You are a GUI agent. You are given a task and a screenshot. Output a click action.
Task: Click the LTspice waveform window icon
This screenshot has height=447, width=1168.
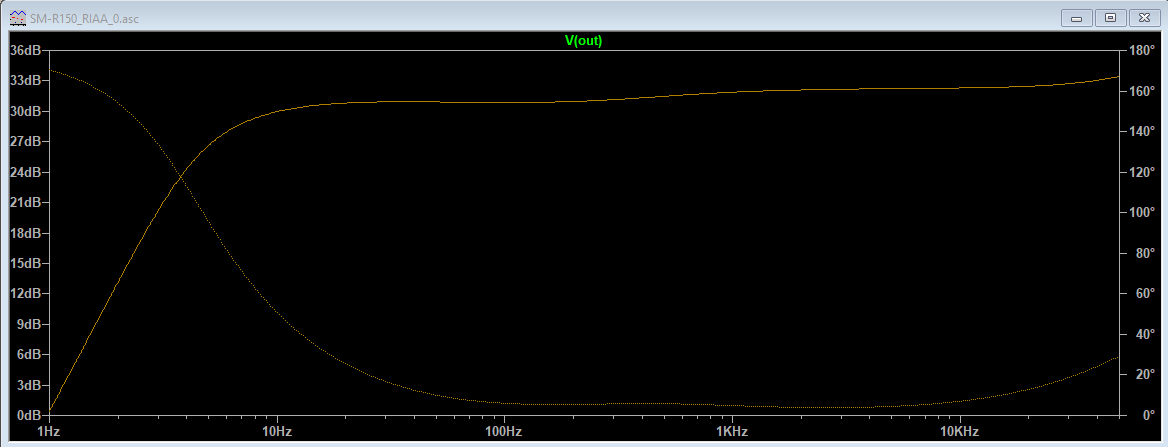point(17,17)
